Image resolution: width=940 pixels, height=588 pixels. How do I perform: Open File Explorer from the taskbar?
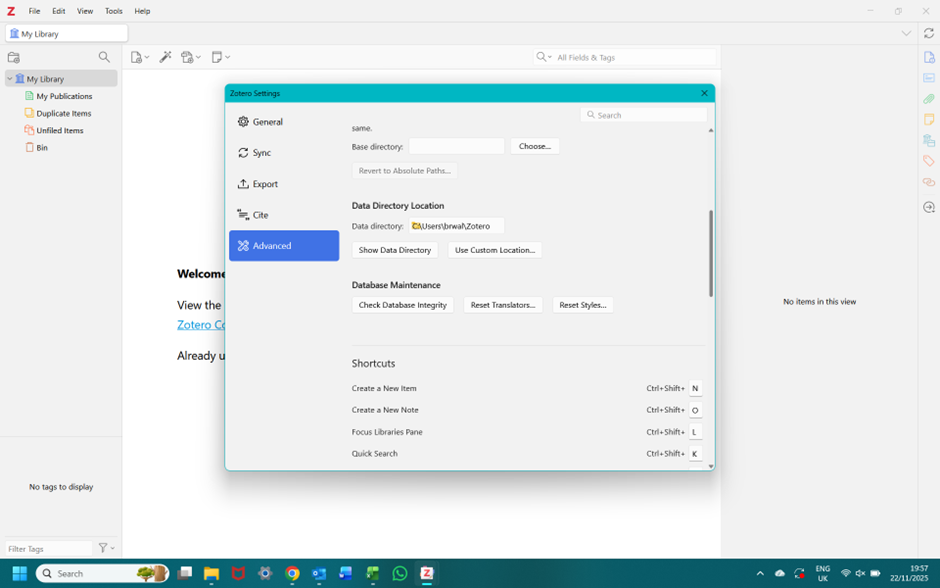(211, 574)
